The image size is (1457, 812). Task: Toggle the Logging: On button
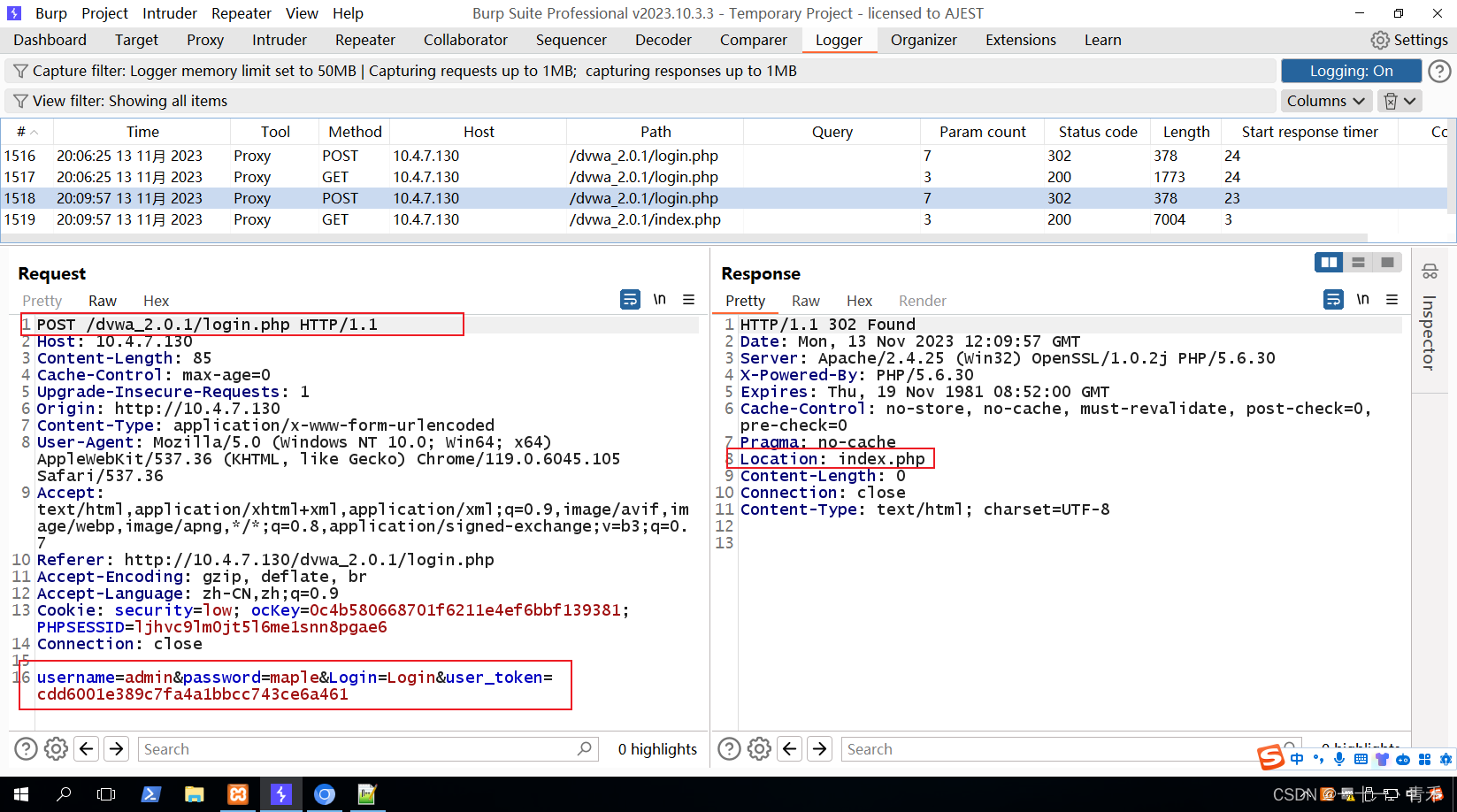pos(1351,71)
